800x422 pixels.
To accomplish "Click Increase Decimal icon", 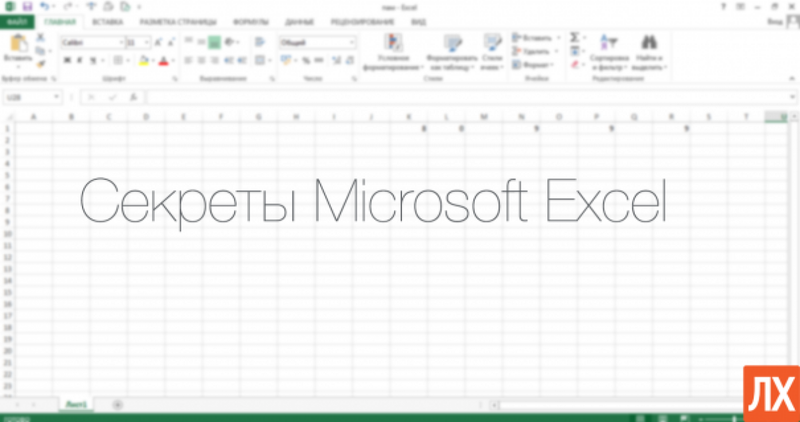I will point(336,61).
